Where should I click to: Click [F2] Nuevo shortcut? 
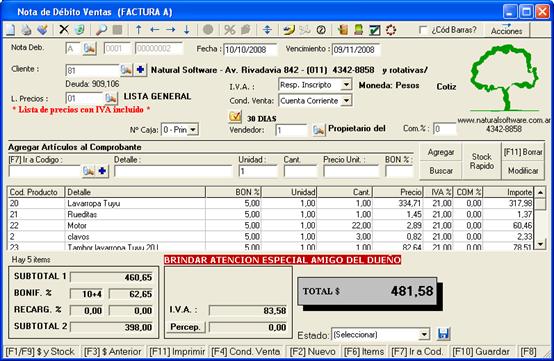click(x=312, y=352)
